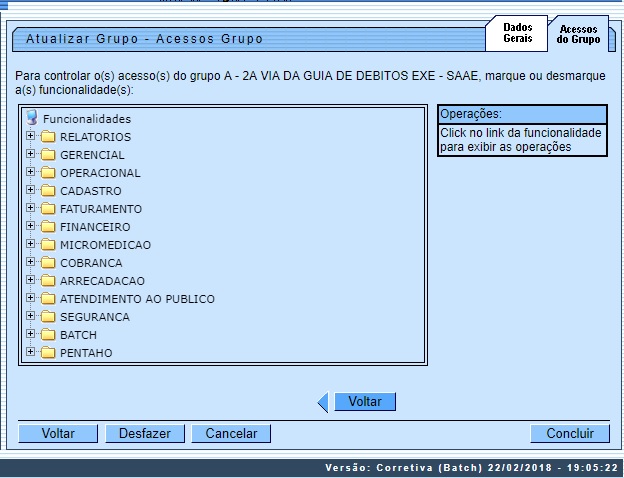The image size is (624, 478).
Task: Select CADASTRO text in the tree
Action: tap(91, 191)
